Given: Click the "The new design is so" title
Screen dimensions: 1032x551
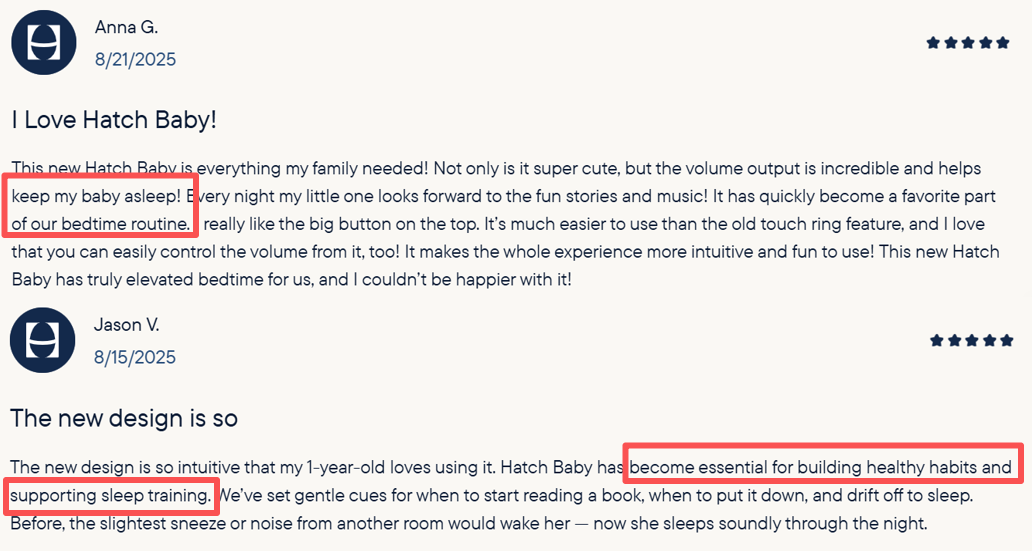Looking at the screenshot, I should click(x=124, y=418).
